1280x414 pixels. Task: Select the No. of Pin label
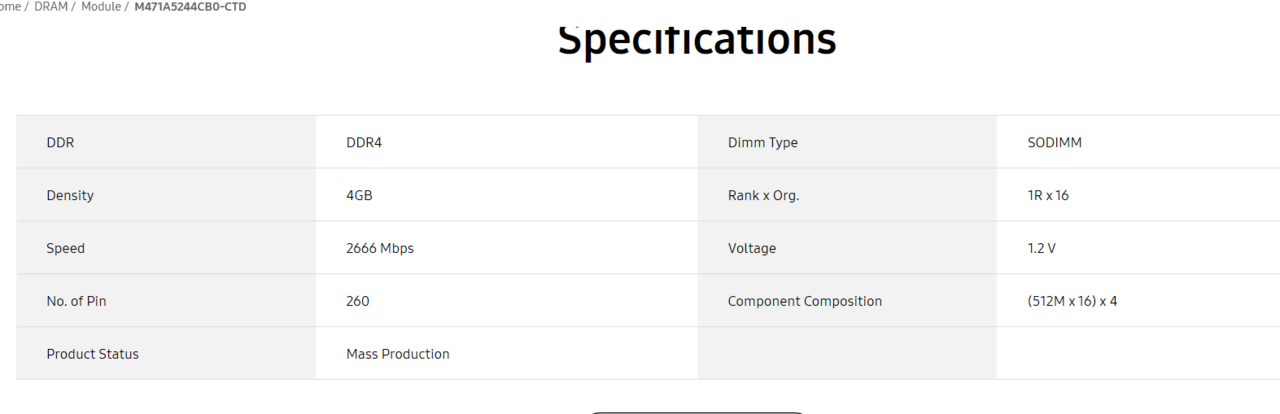[76, 301]
